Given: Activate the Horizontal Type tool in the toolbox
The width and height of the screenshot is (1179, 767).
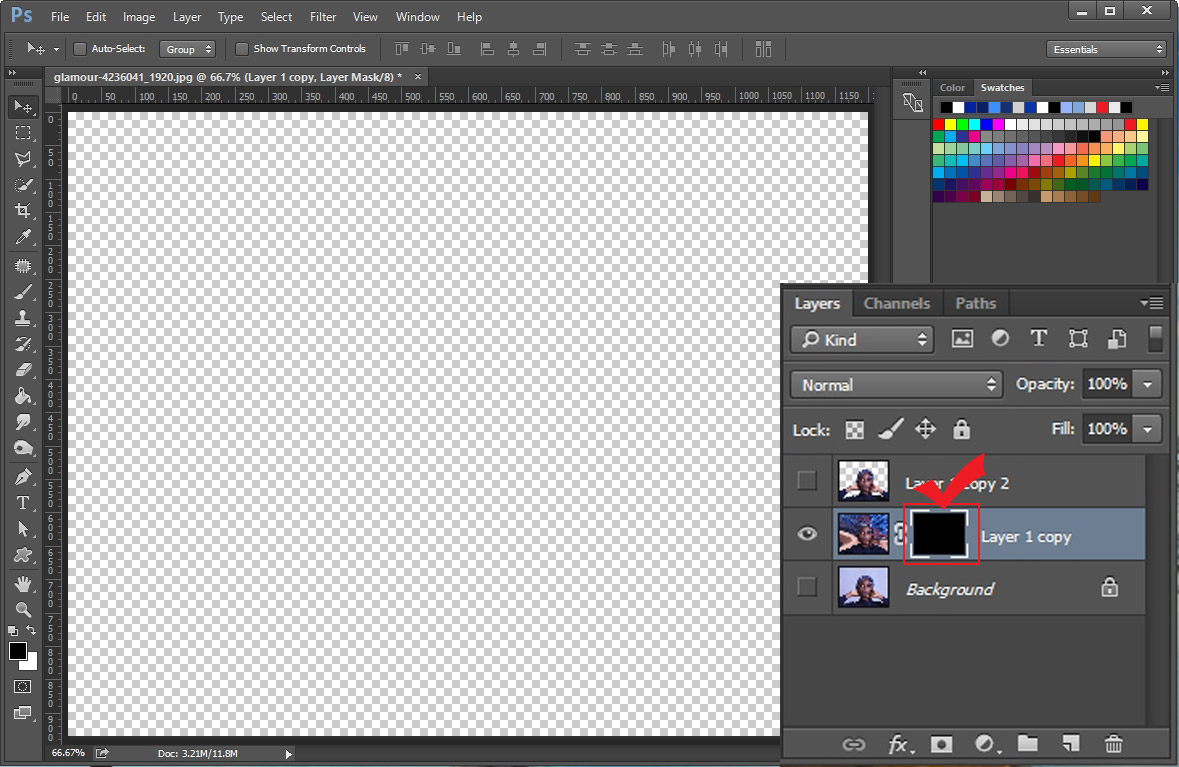Looking at the screenshot, I should (x=23, y=502).
